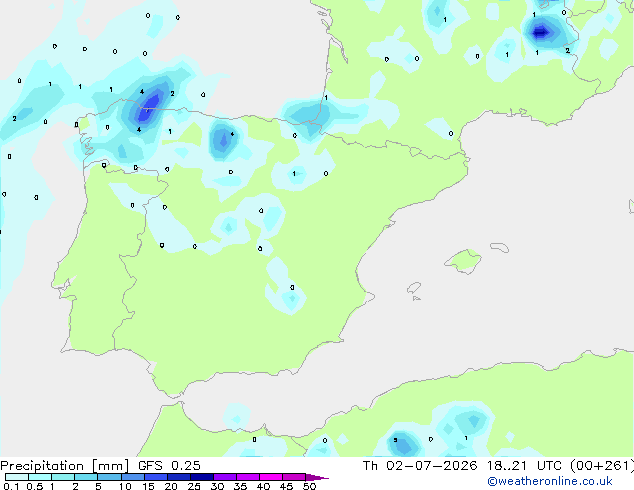
Task: Click the dark blue precipitation maximum over France
Action: [540, 32]
